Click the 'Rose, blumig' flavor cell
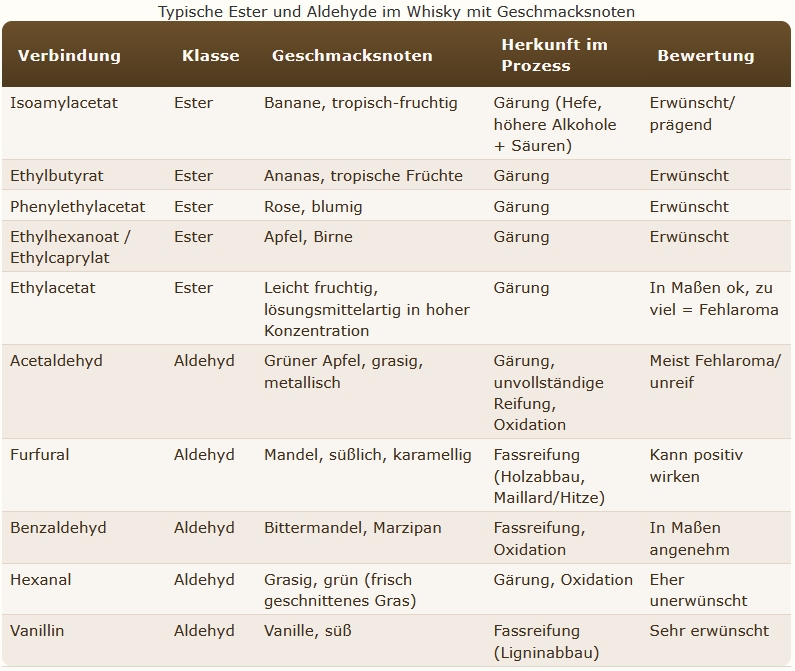Image resolution: width=795 pixels, height=671 pixels. [313, 207]
